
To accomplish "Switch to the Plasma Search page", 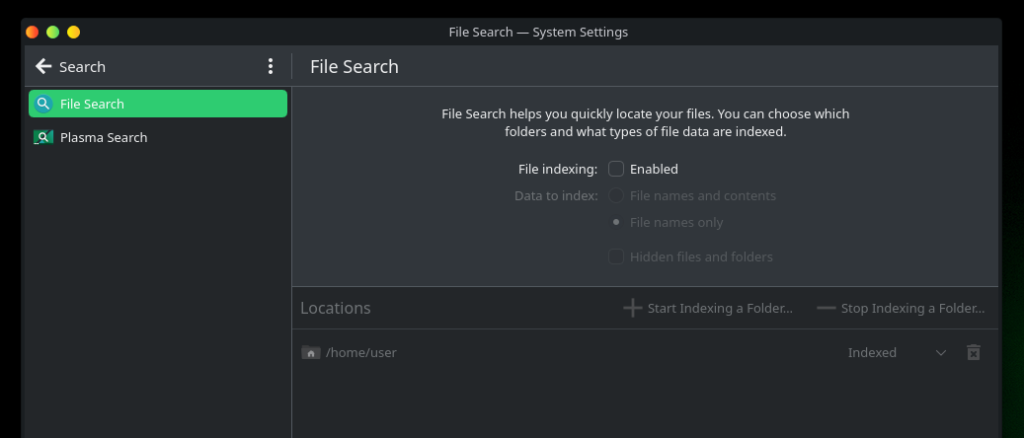I will coord(104,138).
